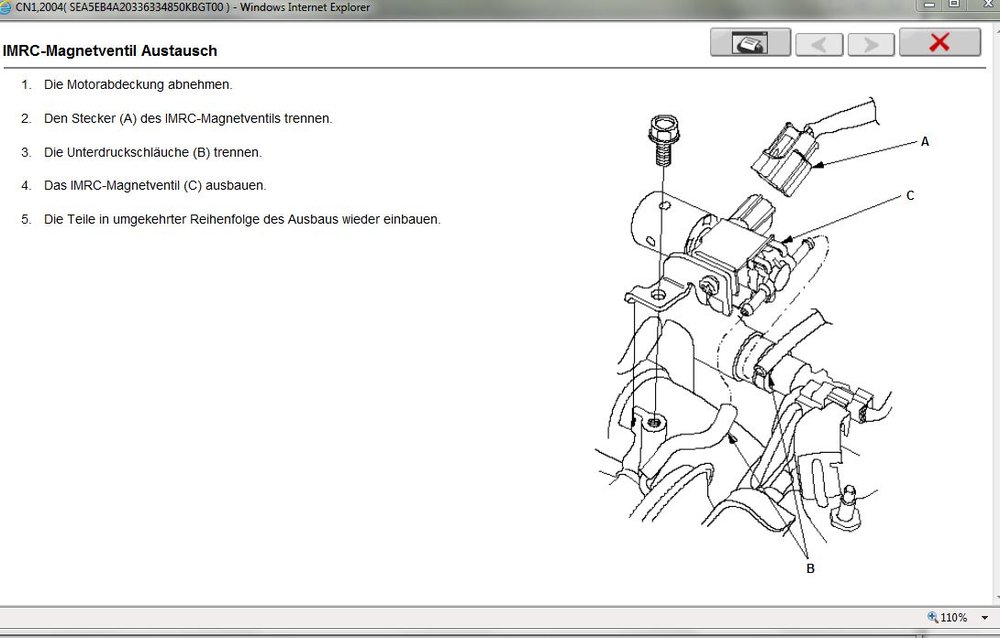The height and width of the screenshot is (638, 1000).
Task: Click label C in the diagram
Action: pyautogui.click(x=910, y=196)
